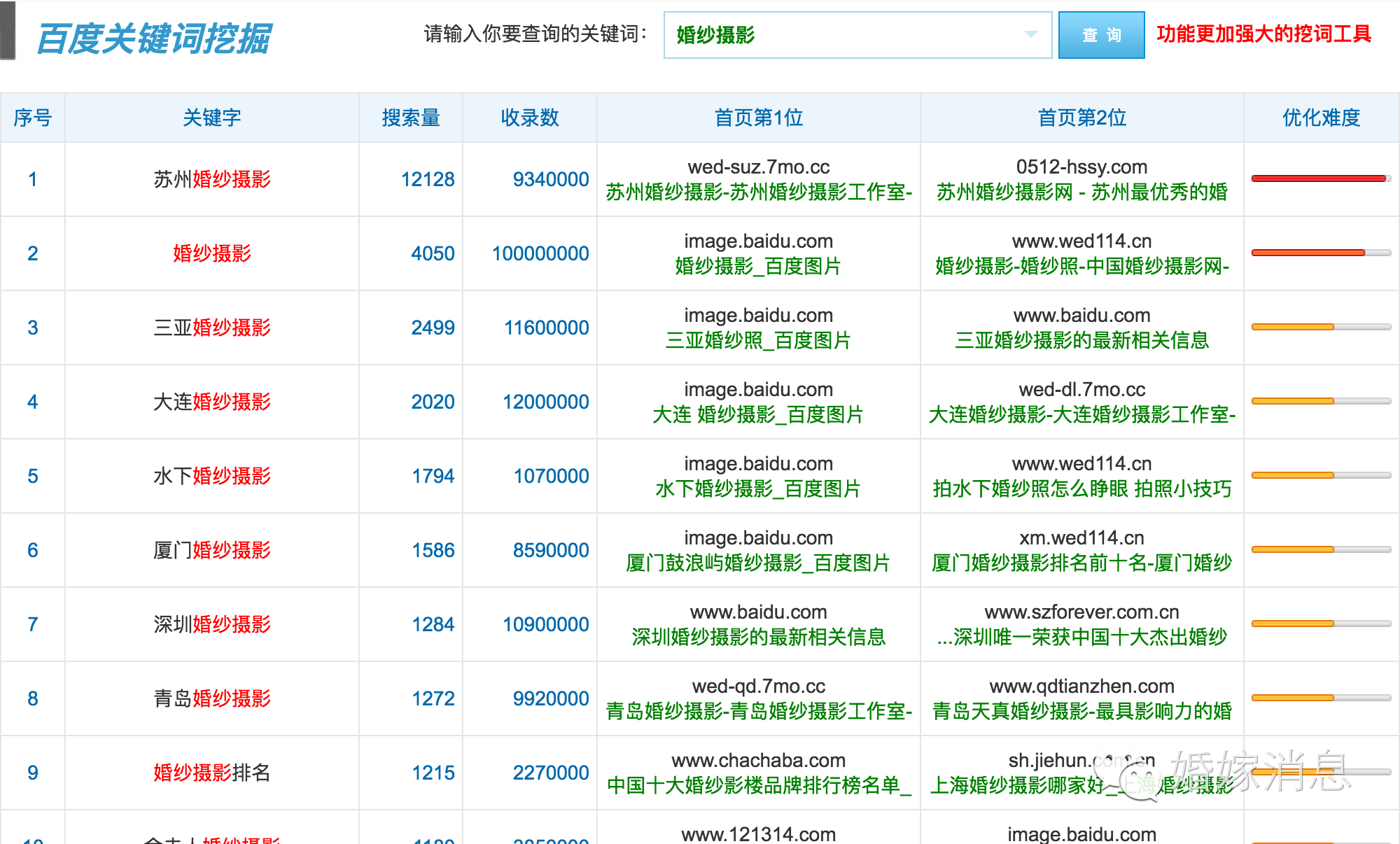Click indexed count 12000000

(546, 402)
